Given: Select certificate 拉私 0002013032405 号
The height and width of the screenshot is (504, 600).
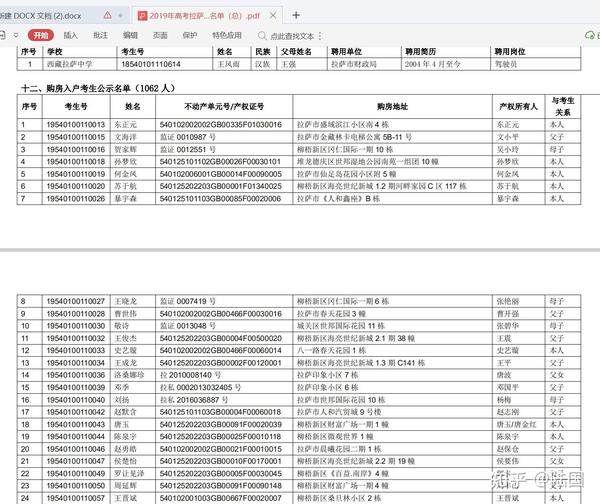Looking at the screenshot, I should (x=200, y=388).
